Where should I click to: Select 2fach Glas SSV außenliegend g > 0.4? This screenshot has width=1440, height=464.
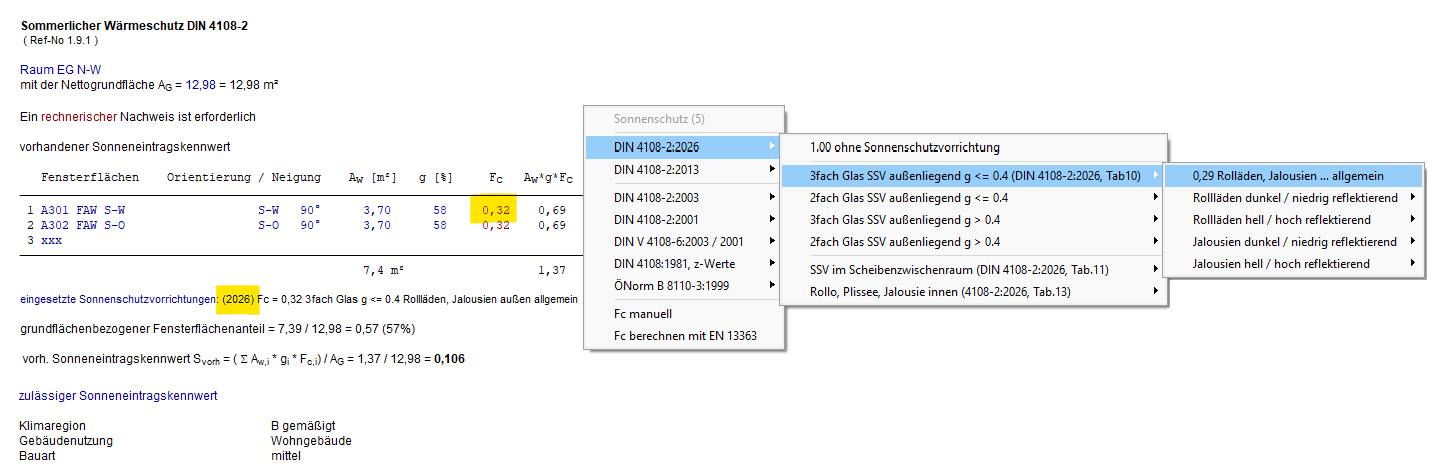point(973,241)
